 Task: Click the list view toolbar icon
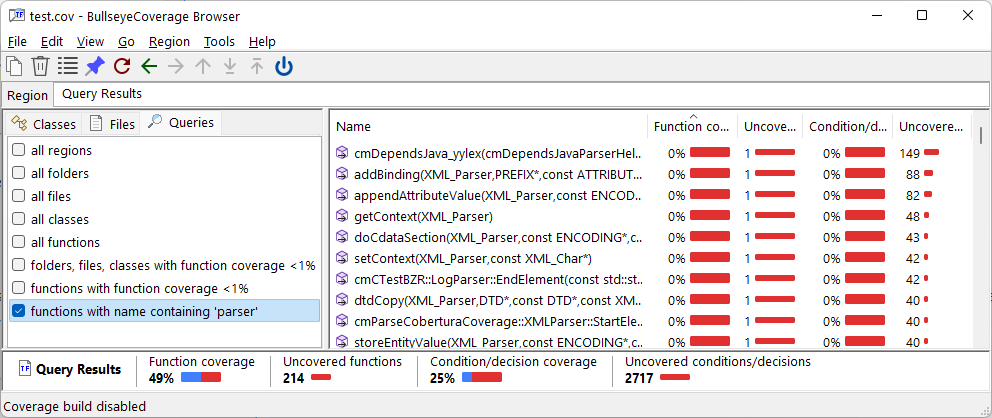pyautogui.click(x=67, y=66)
